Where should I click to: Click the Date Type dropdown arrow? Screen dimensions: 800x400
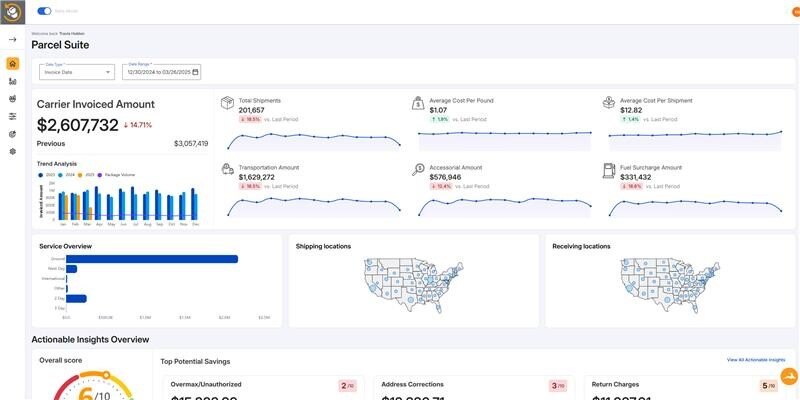(108, 71)
